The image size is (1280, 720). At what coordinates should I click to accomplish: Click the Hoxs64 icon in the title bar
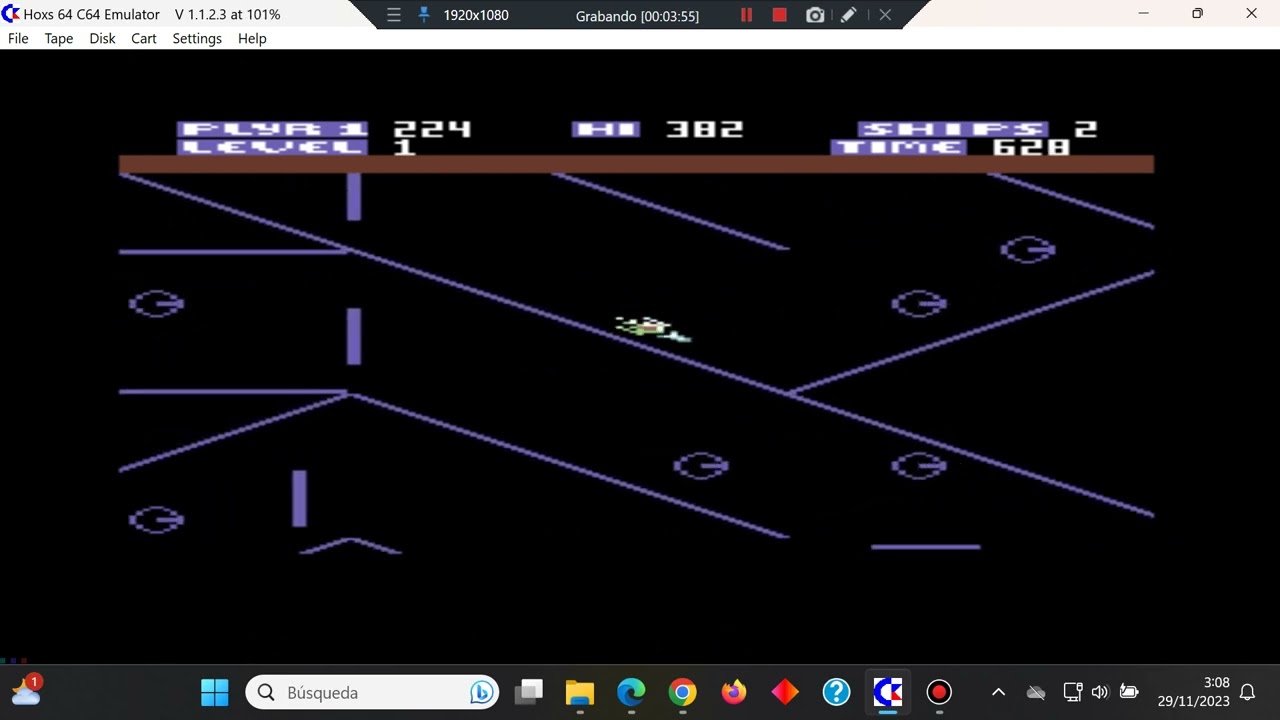click(11, 14)
